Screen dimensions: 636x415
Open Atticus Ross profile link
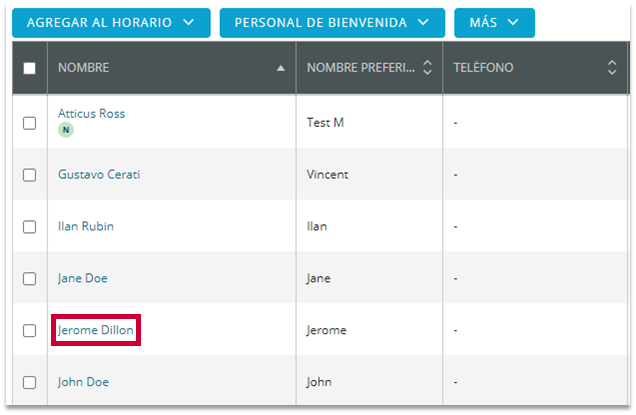pyautogui.click(x=91, y=114)
